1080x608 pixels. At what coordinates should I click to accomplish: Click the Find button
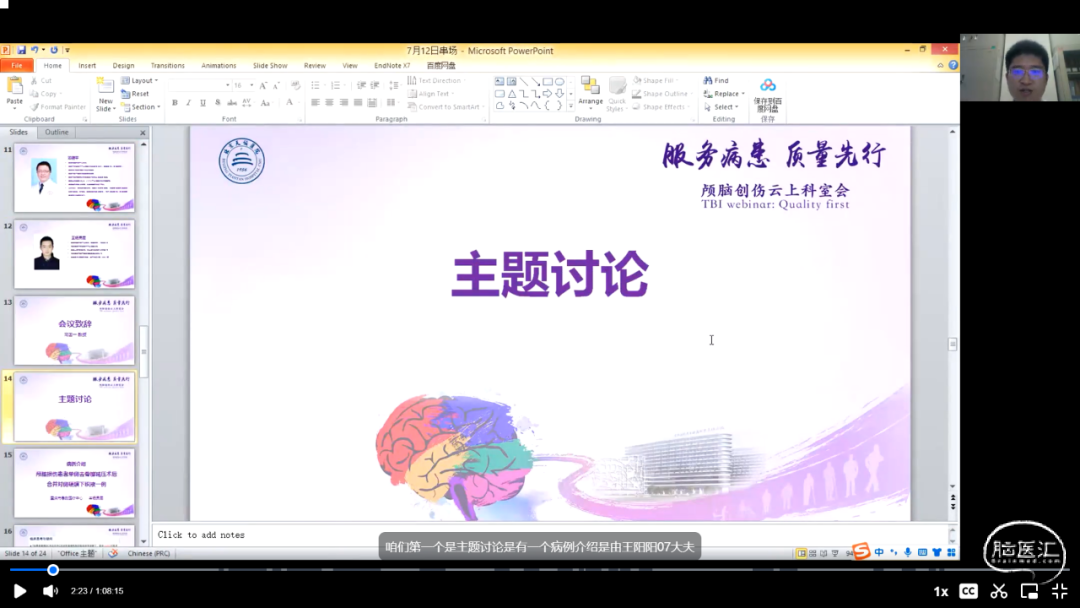point(716,81)
